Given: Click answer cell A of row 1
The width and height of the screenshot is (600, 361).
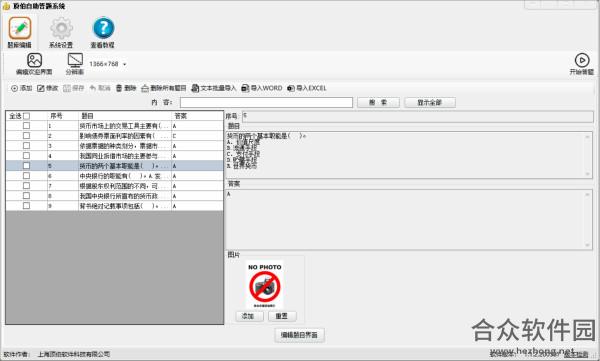Looking at the screenshot, I should tap(197, 126).
